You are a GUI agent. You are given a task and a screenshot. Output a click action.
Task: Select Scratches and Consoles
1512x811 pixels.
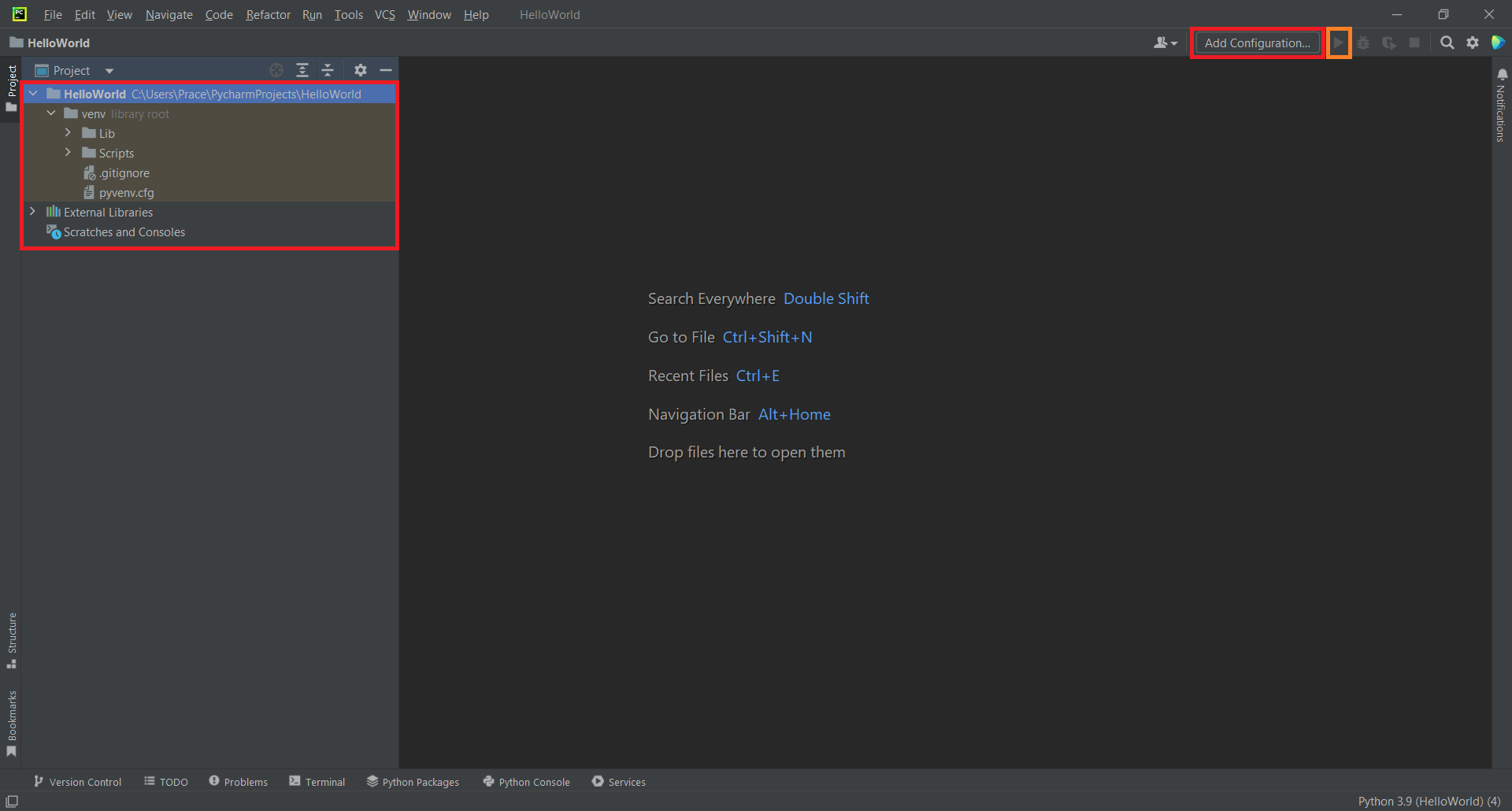[x=116, y=231]
